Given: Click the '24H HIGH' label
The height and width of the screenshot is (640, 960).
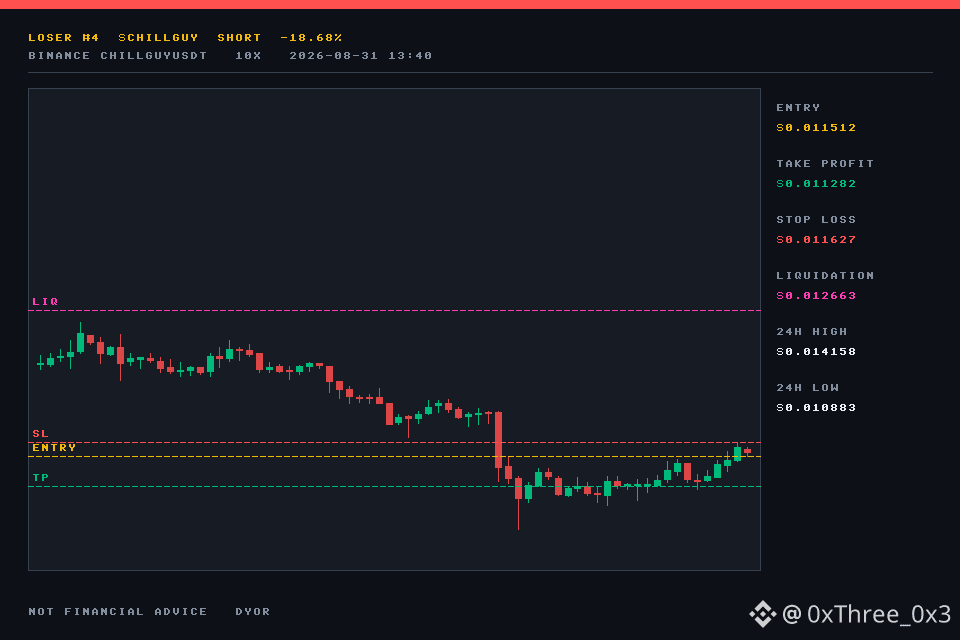Looking at the screenshot, I should tap(812, 331).
